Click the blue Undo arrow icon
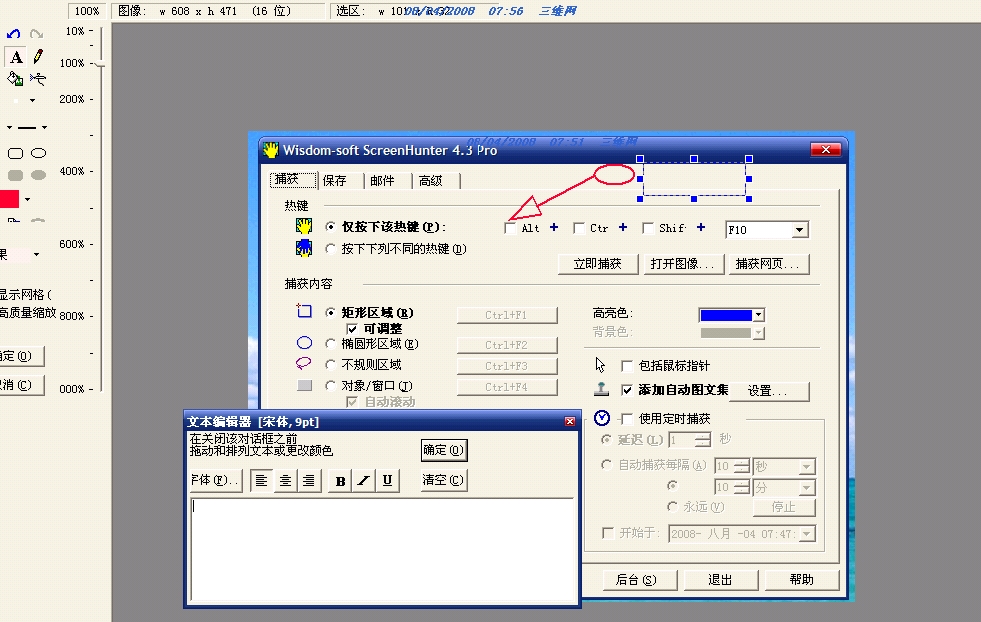The height and width of the screenshot is (622, 981). (x=13, y=34)
